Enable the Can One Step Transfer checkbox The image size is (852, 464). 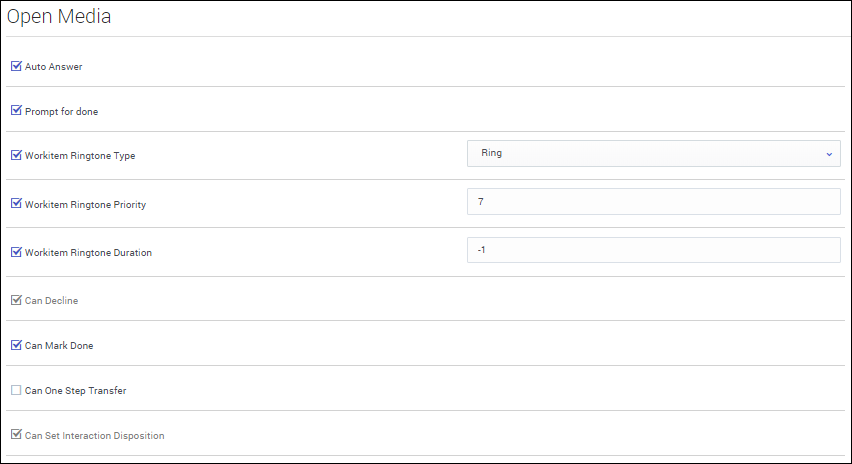[16, 390]
